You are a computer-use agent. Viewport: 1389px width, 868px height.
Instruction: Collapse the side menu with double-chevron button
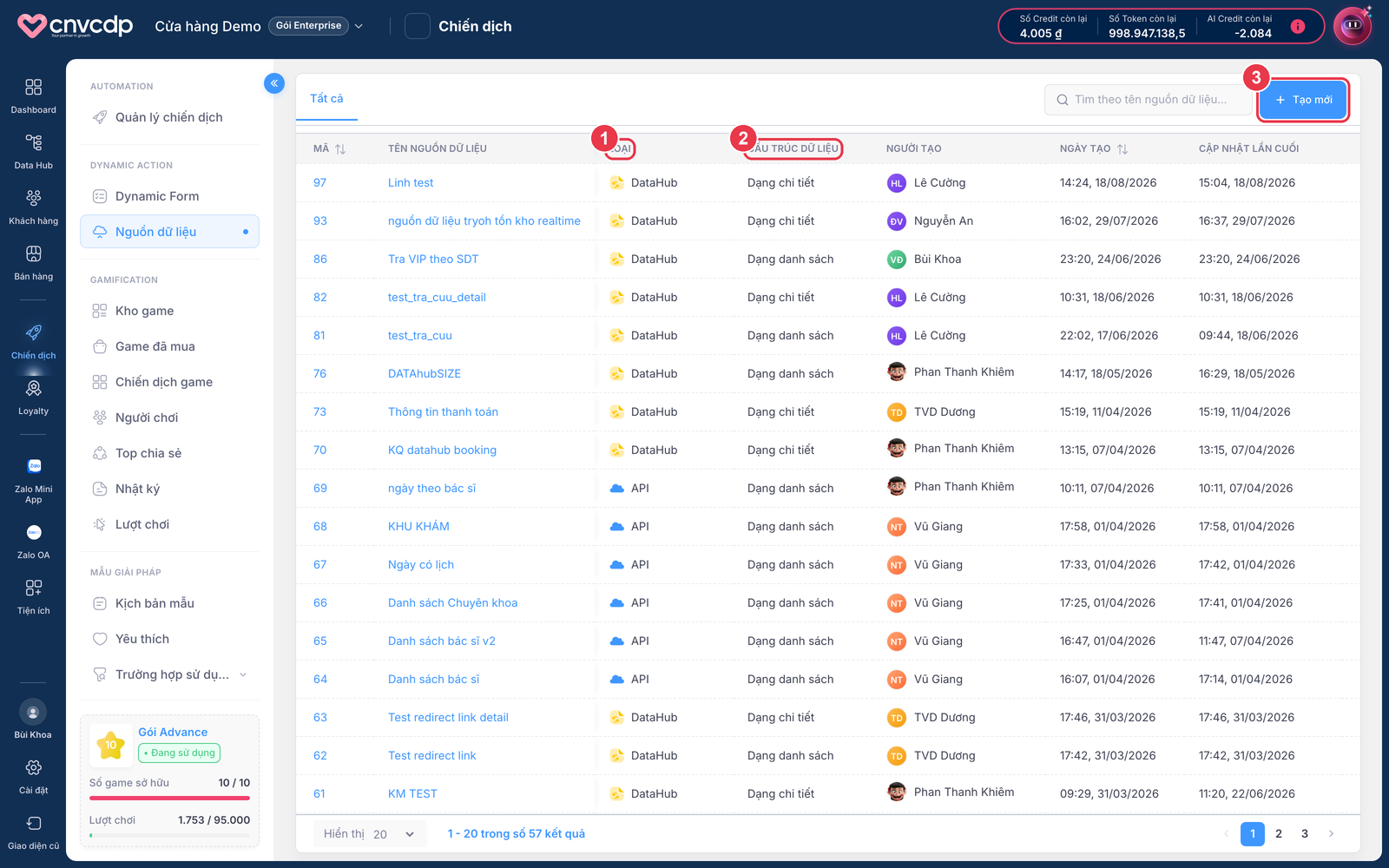pos(274,83)
